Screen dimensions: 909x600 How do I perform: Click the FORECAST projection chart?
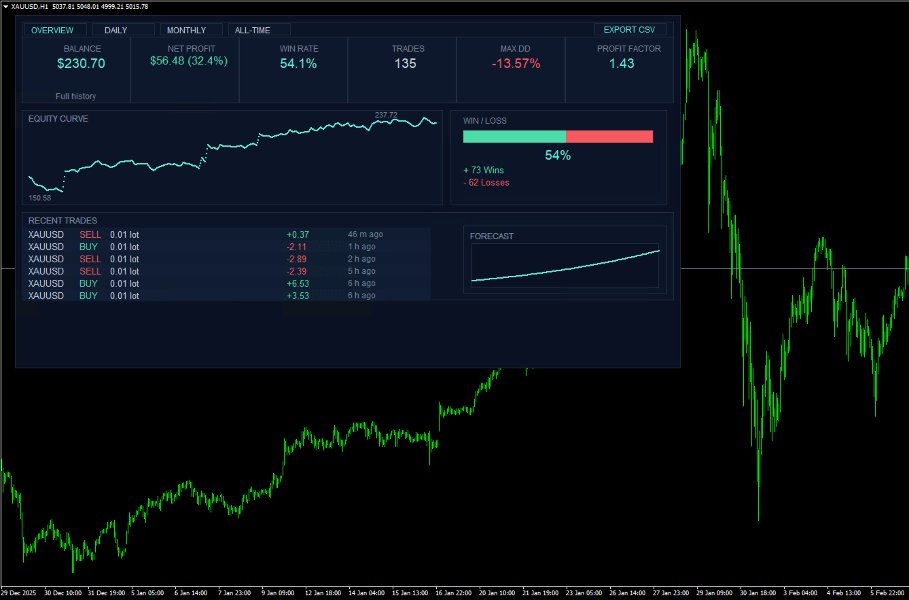[565, 263]
